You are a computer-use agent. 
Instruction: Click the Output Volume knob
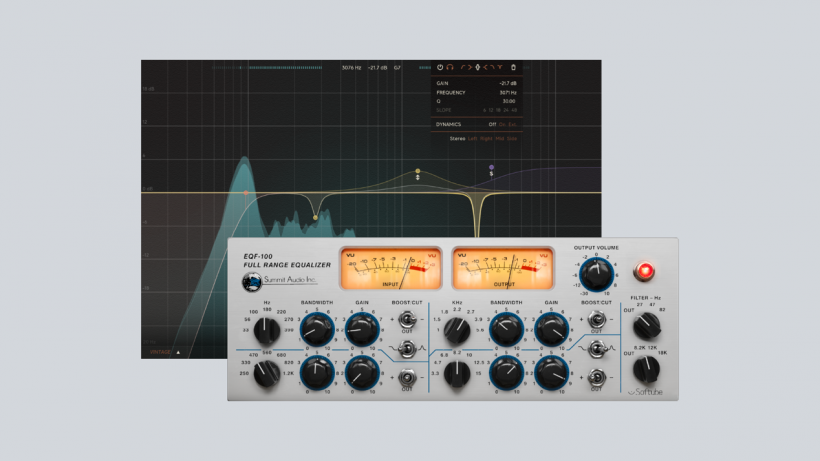click(x=596, y=274)
